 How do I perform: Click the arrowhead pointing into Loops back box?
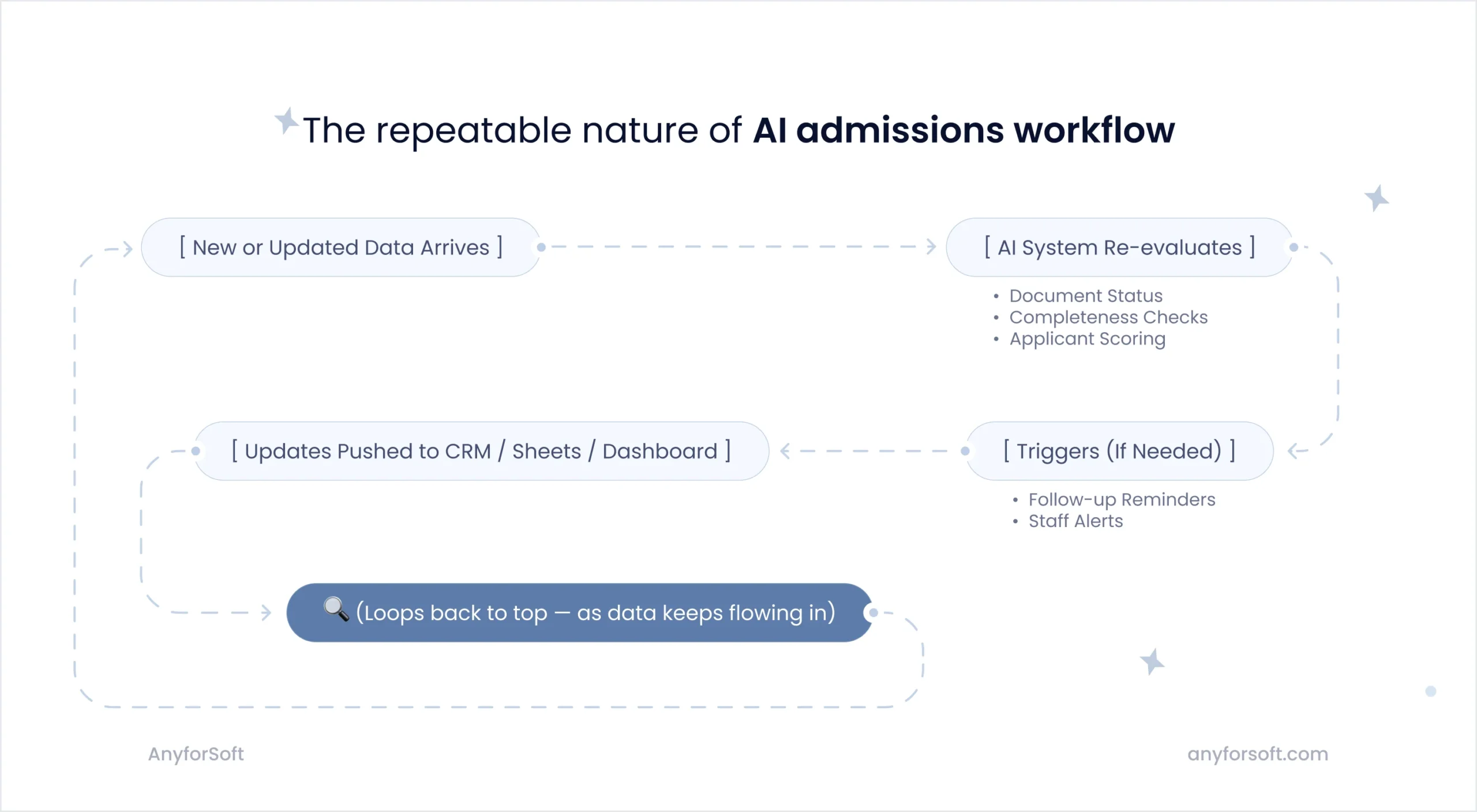[x=266, y=612]
